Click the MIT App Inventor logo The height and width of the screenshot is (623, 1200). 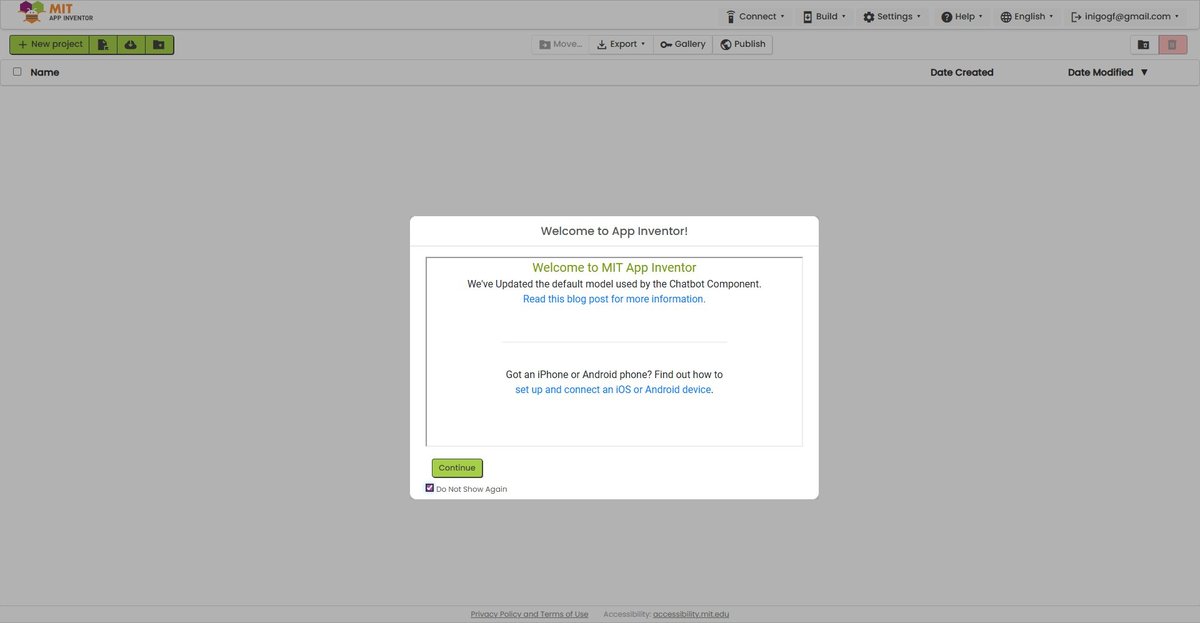click(x=57, y=12)
